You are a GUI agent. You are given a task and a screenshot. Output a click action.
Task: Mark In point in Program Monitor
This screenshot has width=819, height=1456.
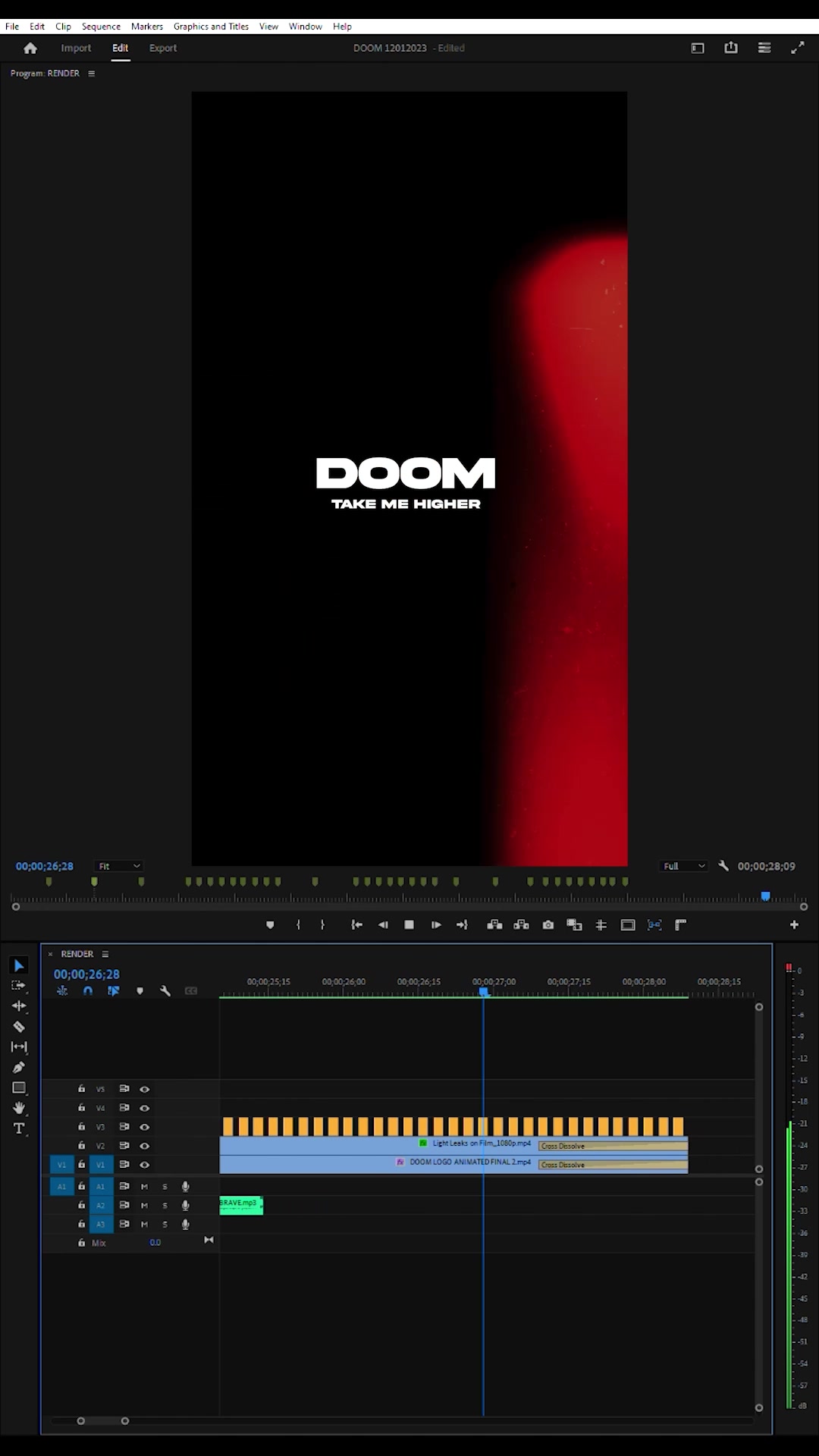tap(298, 925)
